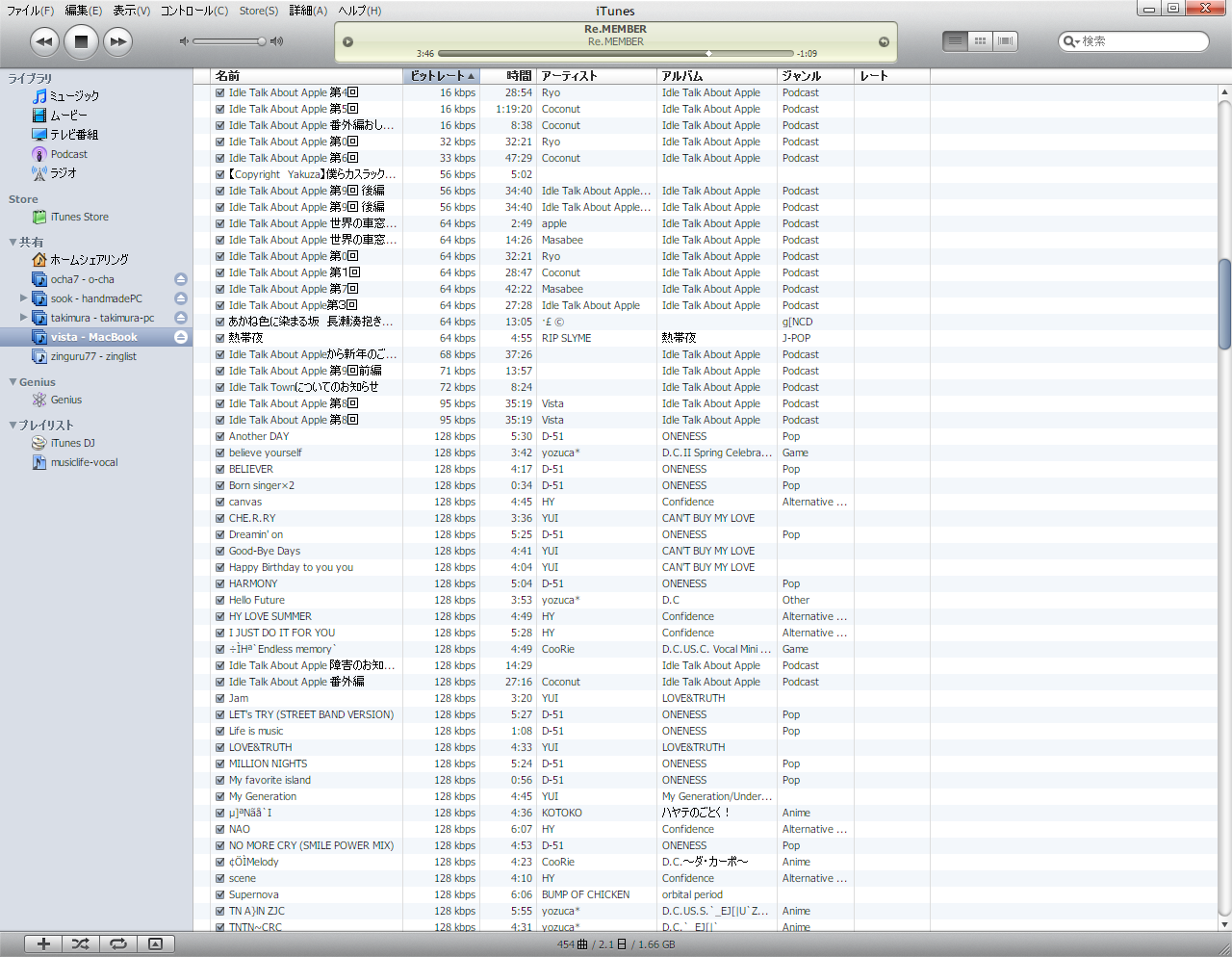The width and height of the screenshot is (1232, 957).
Task: Open the Store(S) menu
Action: [x=259, y=11]
